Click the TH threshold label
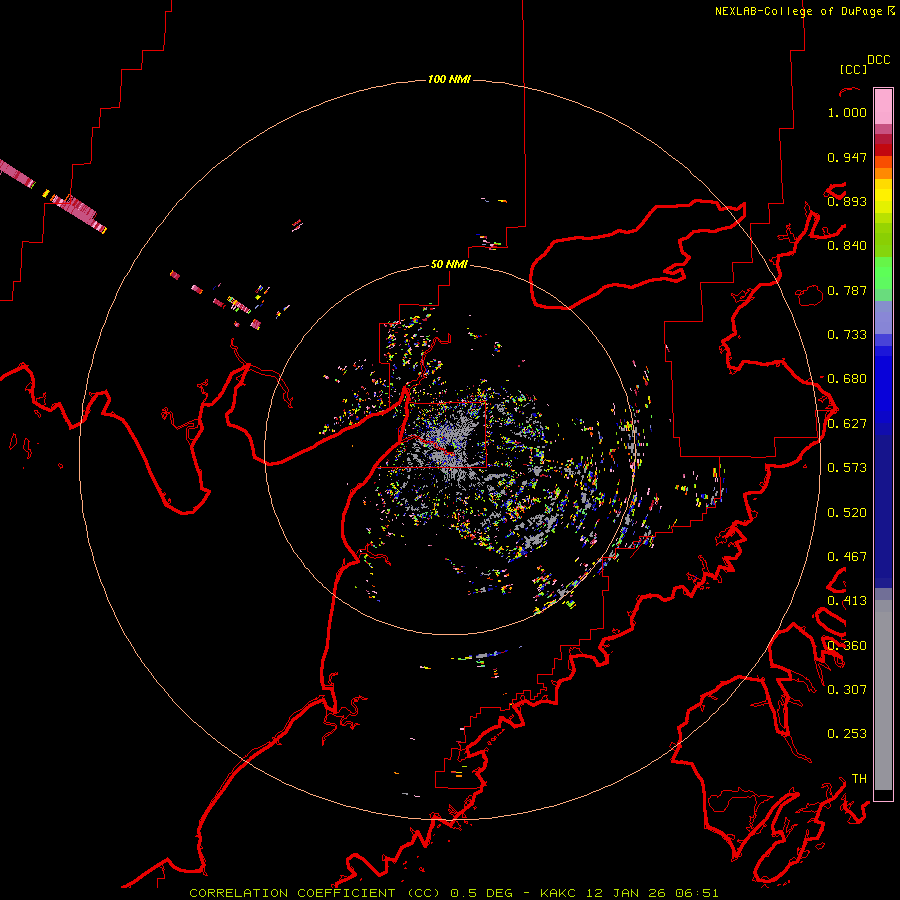Screen dimensions: 900x900 pyautogui.click(x=859, y=779)
